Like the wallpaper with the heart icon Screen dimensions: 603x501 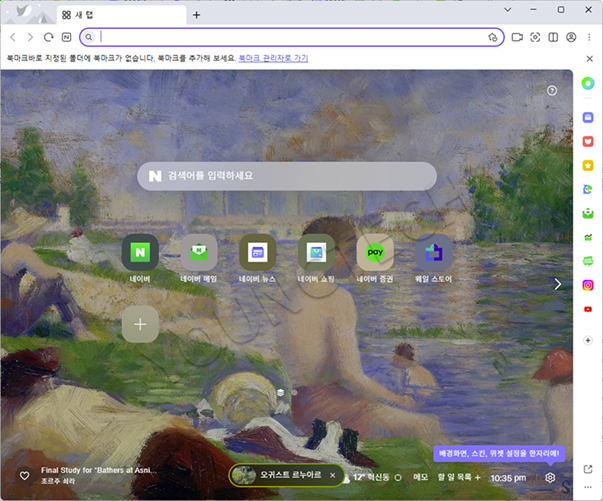[25, 476]
